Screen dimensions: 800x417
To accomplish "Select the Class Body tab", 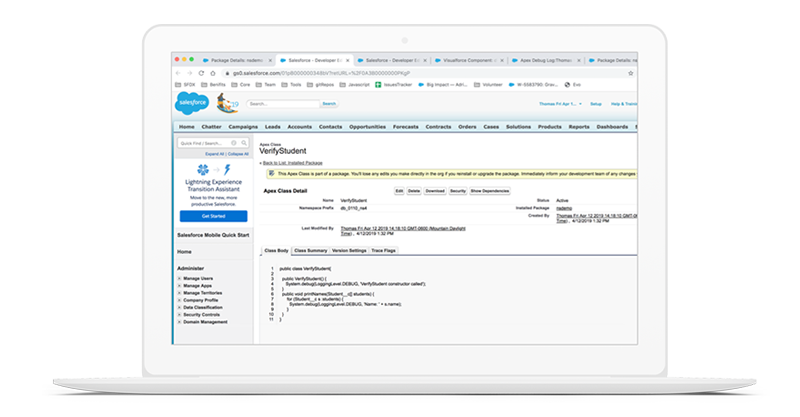I will [x=277, y=251].
